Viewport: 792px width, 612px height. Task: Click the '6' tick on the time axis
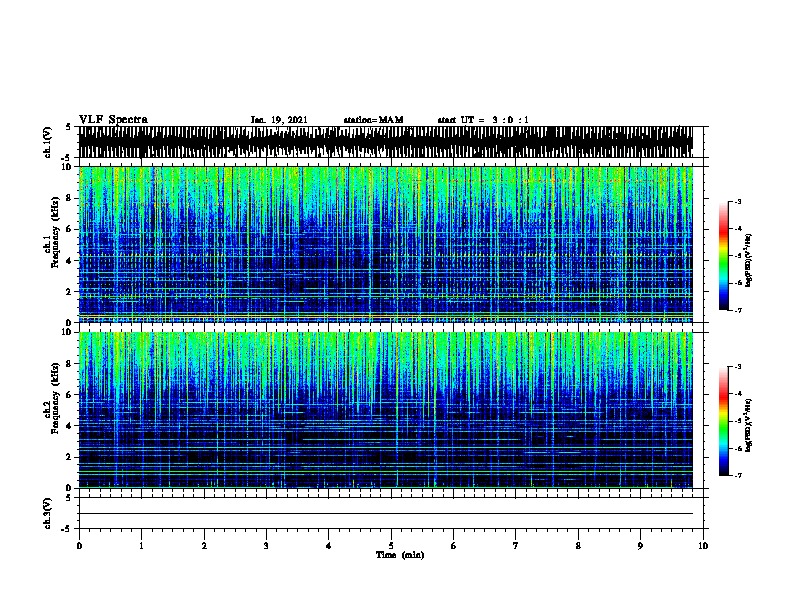pyautogui.click(x=454, y=546)
